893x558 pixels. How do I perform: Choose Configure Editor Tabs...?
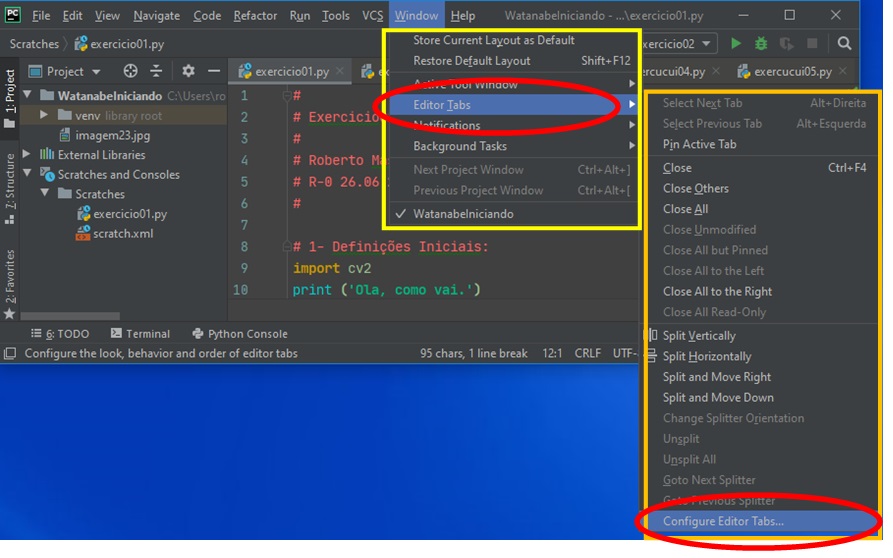click(723, 521)
